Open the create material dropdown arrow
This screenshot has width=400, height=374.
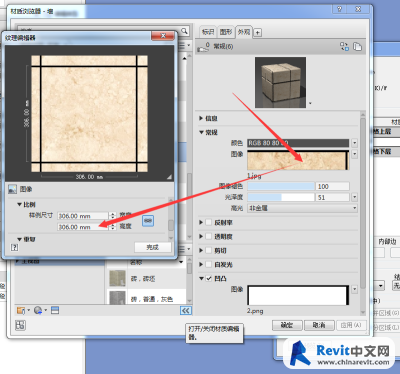[x=45, y=310]
